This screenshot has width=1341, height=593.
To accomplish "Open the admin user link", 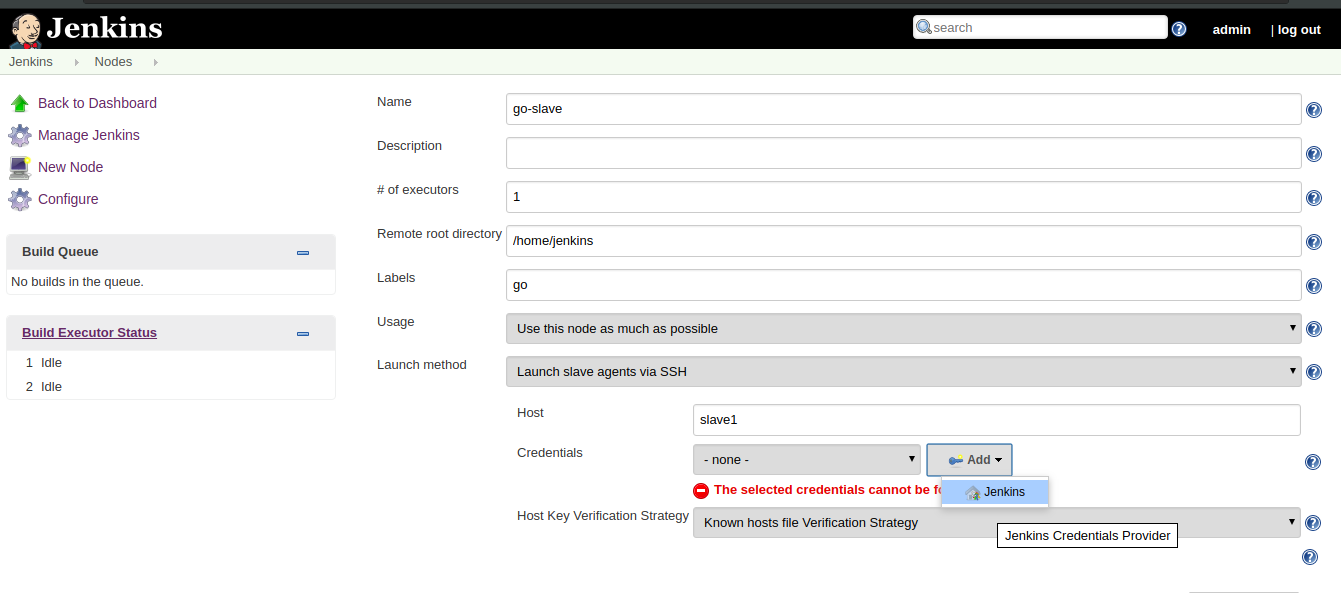I will [x=1232, y=30].
